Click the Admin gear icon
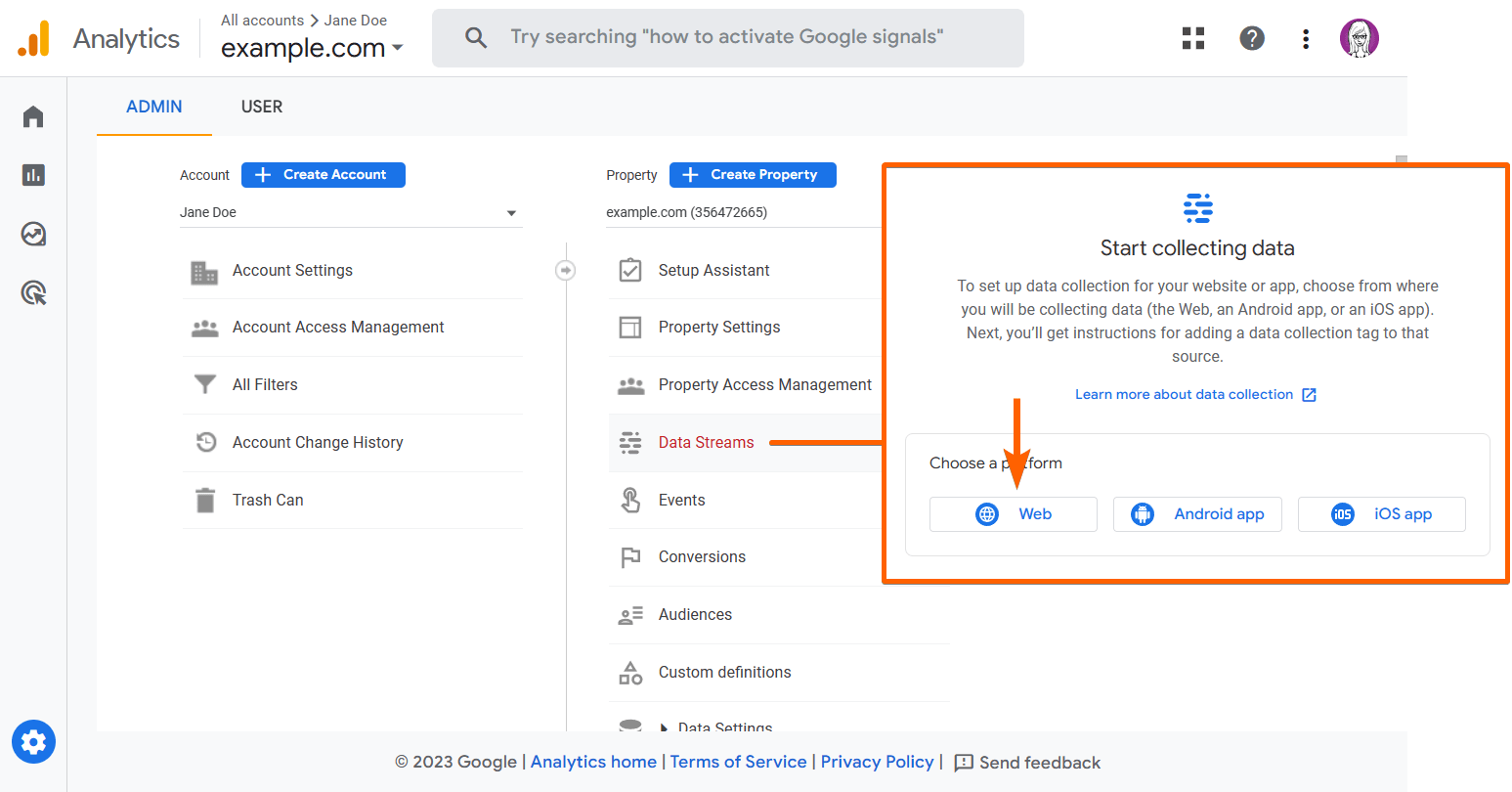The height and width of the screenshot is (792, 1512). (x=33, y=742)
